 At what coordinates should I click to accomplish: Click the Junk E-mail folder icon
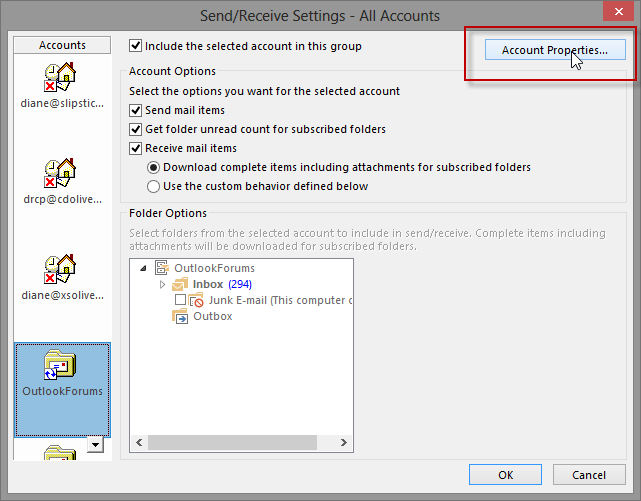197,300
